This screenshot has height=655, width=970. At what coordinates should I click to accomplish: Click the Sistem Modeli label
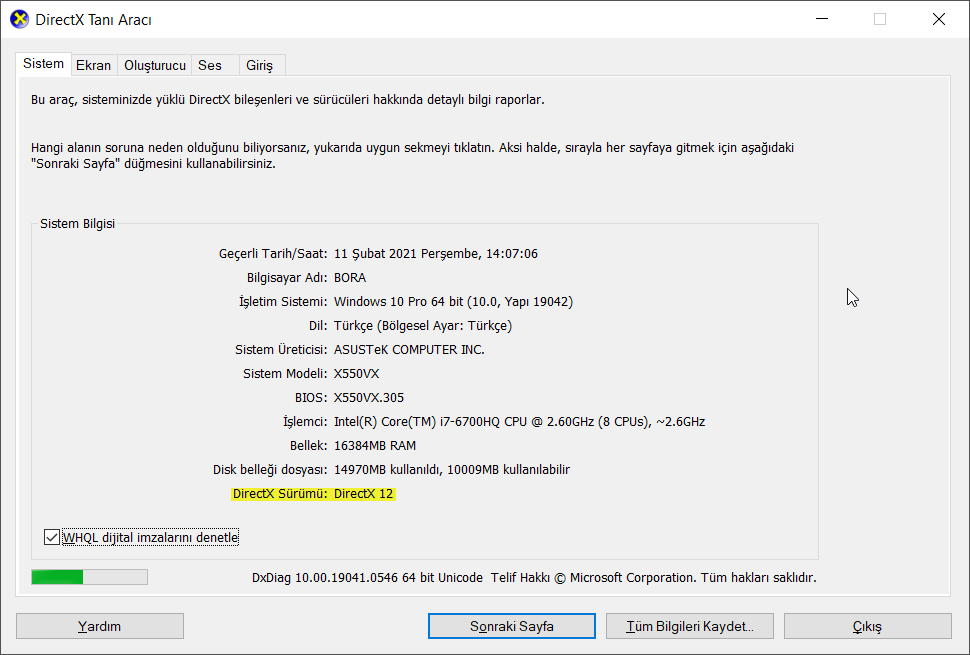pos(285,374)
